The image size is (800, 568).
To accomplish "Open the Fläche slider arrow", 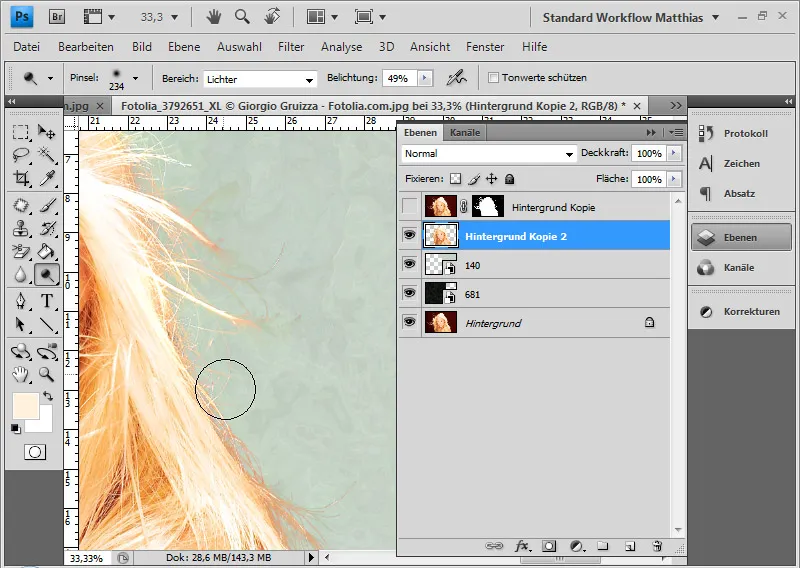I will coord(674,179).
